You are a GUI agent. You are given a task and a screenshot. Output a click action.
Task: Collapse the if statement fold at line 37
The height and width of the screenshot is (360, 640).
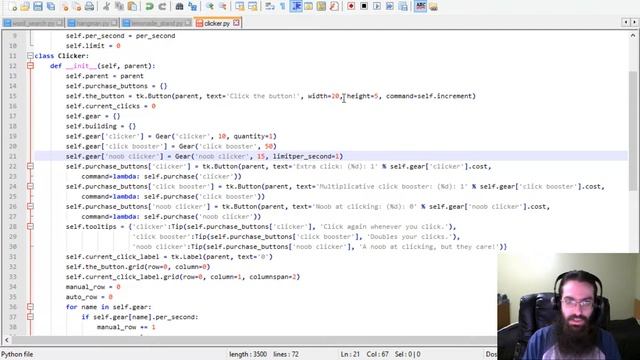[x=30, y=317]
